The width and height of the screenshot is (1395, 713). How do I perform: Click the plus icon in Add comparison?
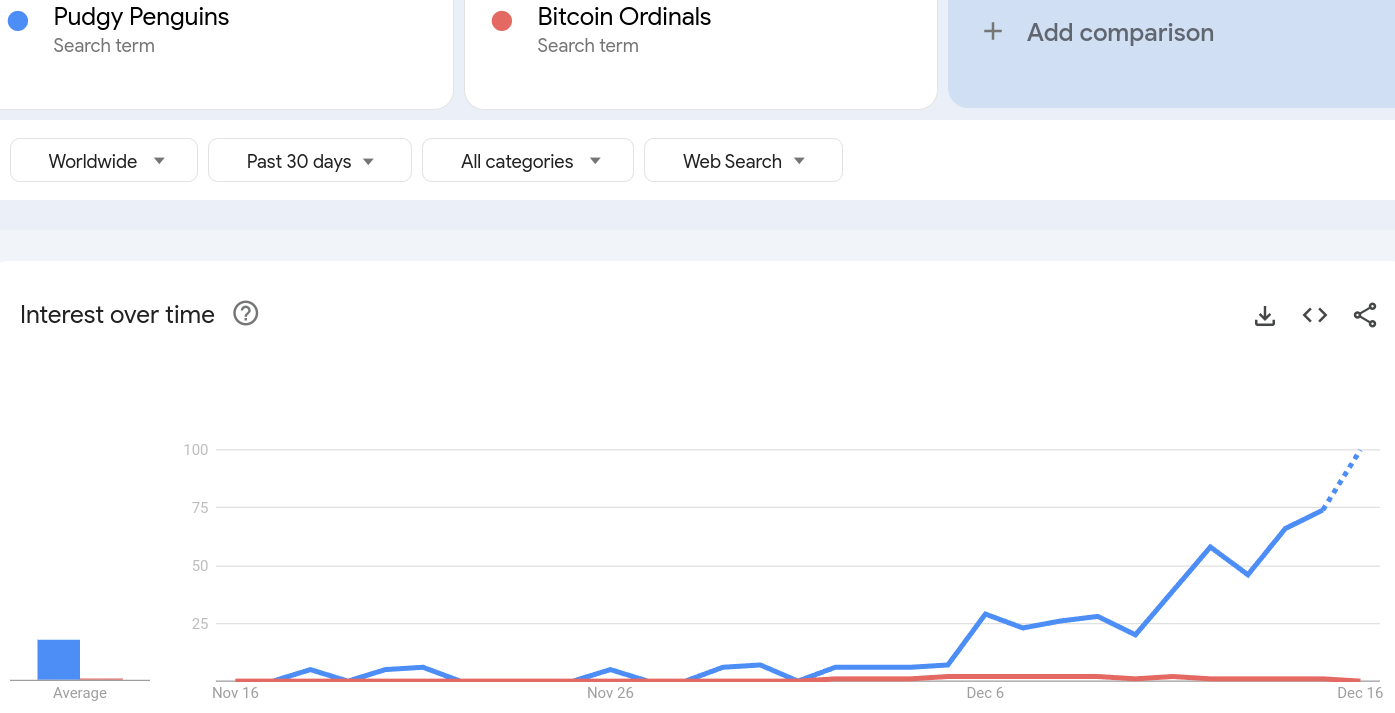[x=993, y=32]
